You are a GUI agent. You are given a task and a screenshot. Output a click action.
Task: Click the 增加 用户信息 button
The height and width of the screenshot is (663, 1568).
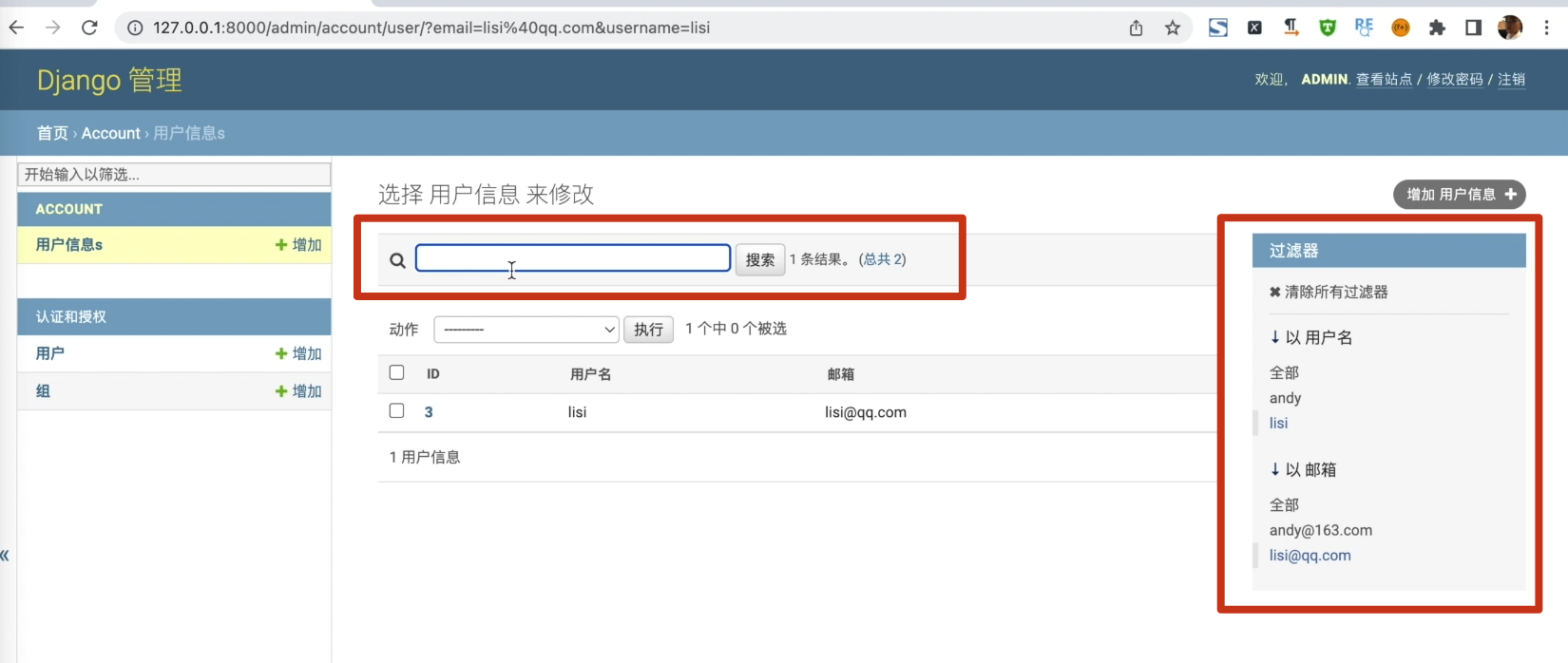click(x=1460, y=194)
